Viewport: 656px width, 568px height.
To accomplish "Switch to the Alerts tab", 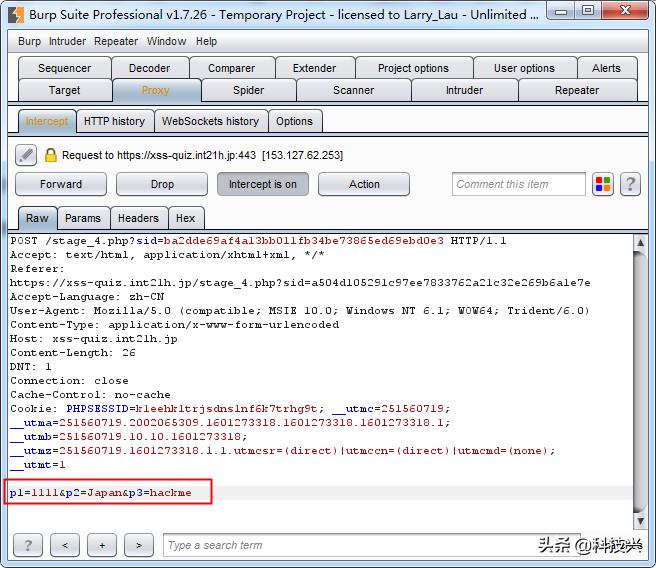I will (607, 68).
